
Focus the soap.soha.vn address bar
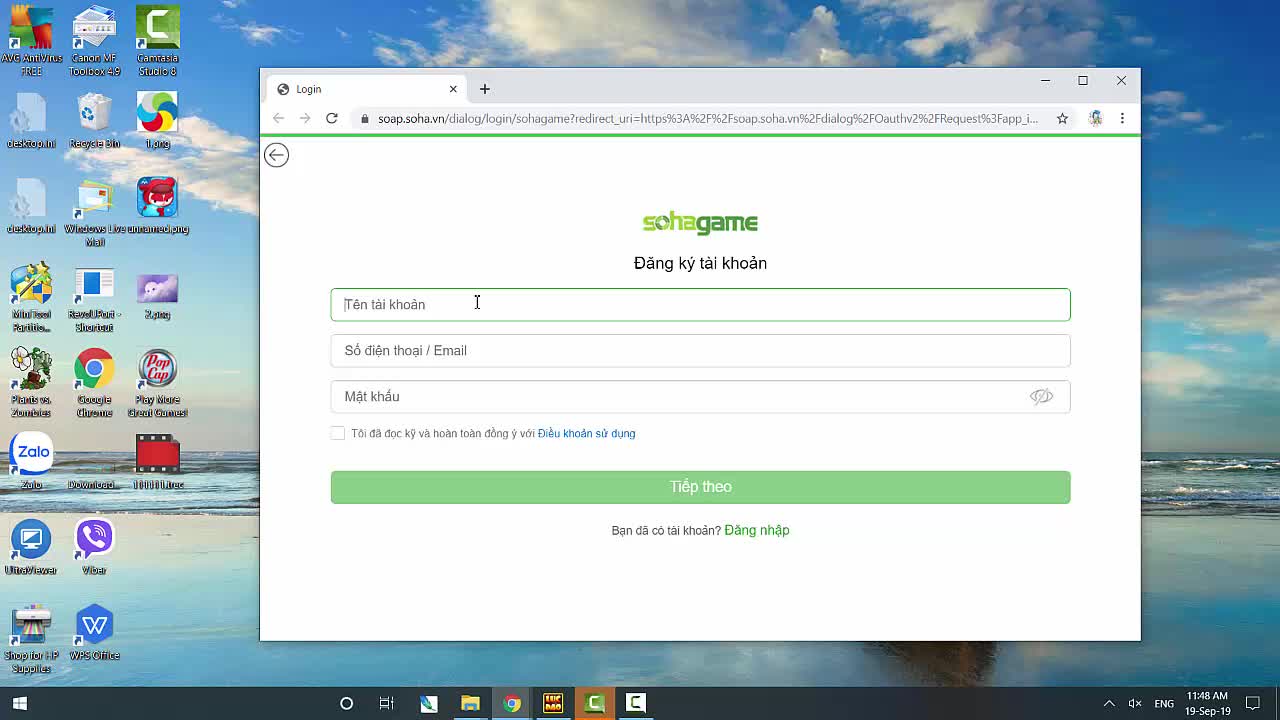coord(708,118)
